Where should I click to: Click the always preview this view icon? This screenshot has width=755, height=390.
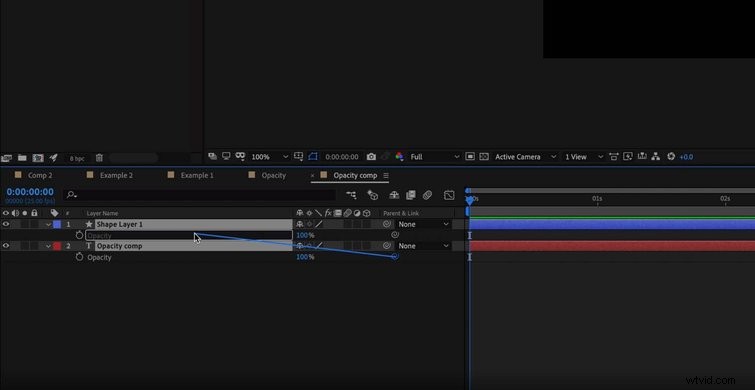click(212, 156)
